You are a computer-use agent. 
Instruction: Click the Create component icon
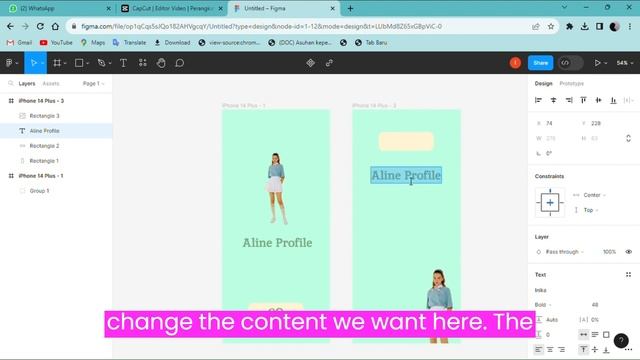(311, 63)
